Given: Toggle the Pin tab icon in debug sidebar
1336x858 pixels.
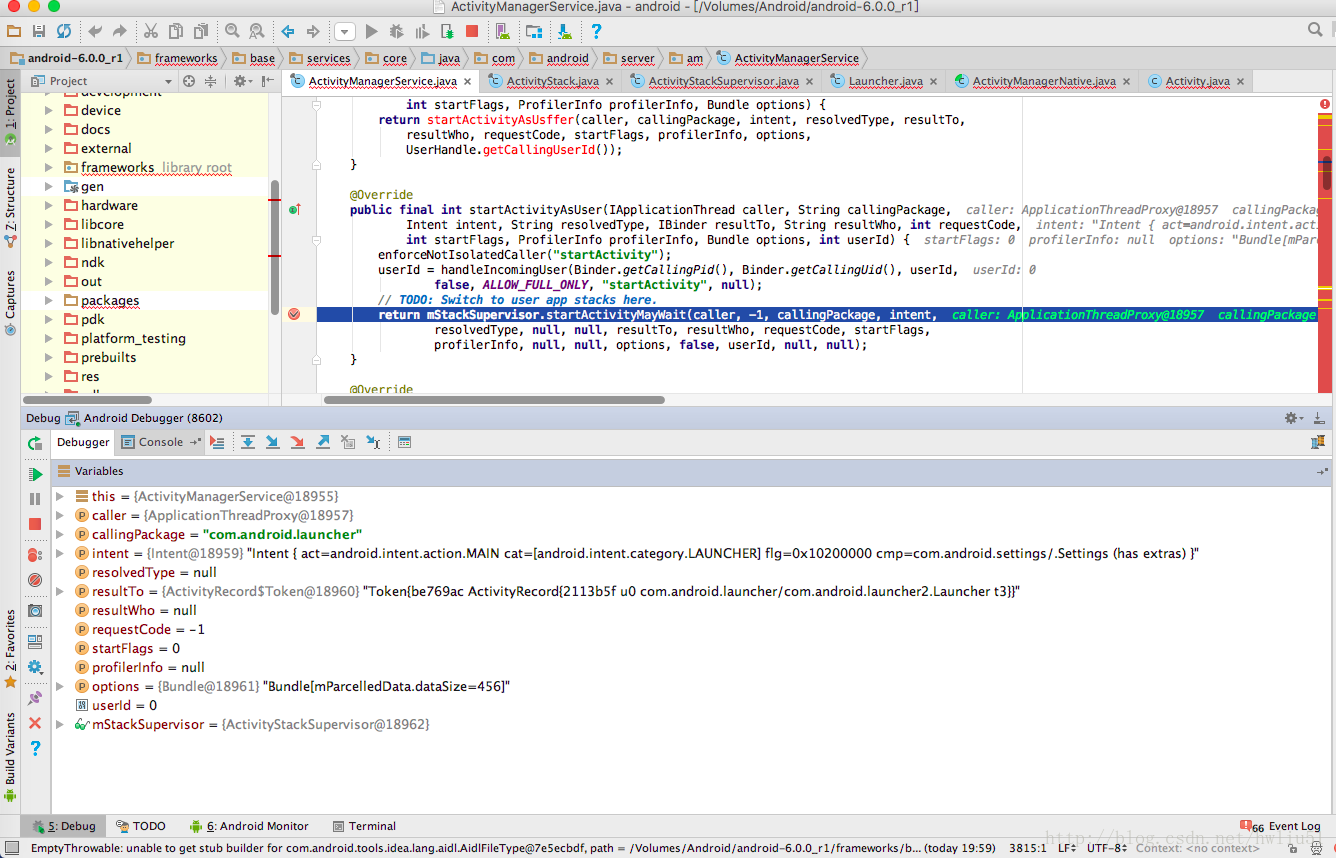Looking at the screenshot, I should [35, 698].
